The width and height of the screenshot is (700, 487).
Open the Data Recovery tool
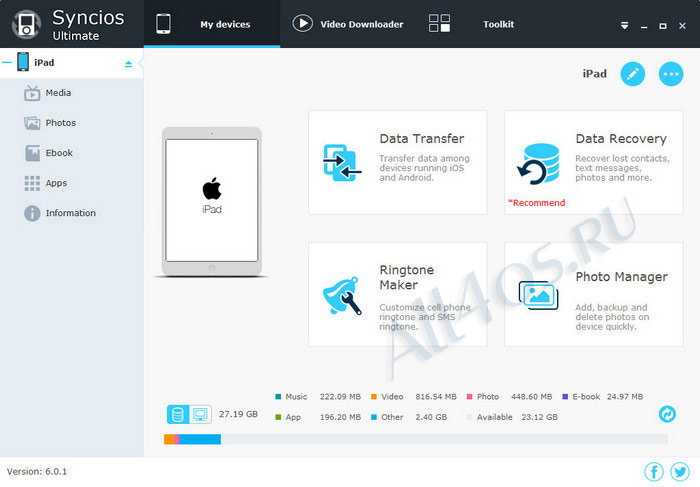click(594, 162)
